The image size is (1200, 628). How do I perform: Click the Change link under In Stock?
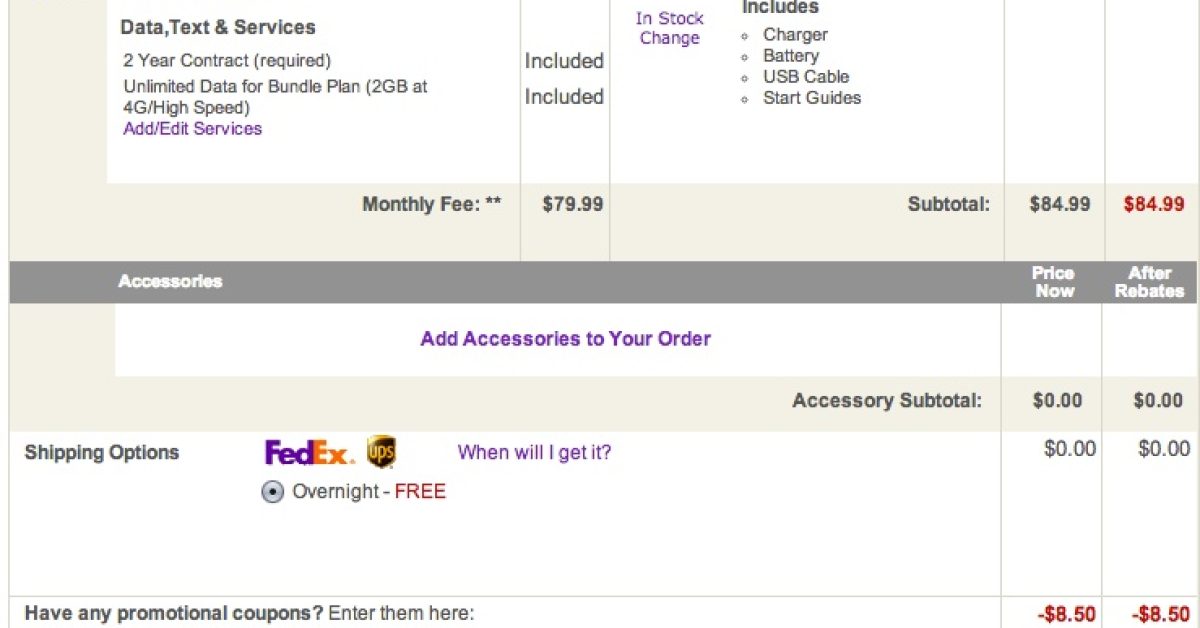coord(669,38)
